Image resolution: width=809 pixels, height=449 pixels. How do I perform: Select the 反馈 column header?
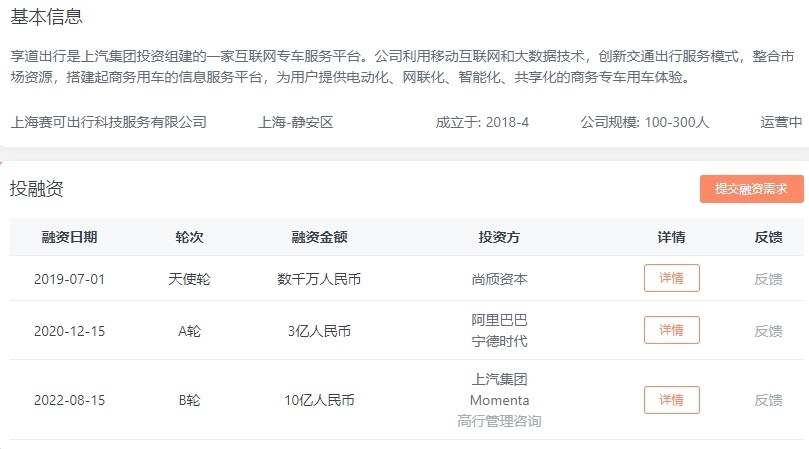[768, 237]
